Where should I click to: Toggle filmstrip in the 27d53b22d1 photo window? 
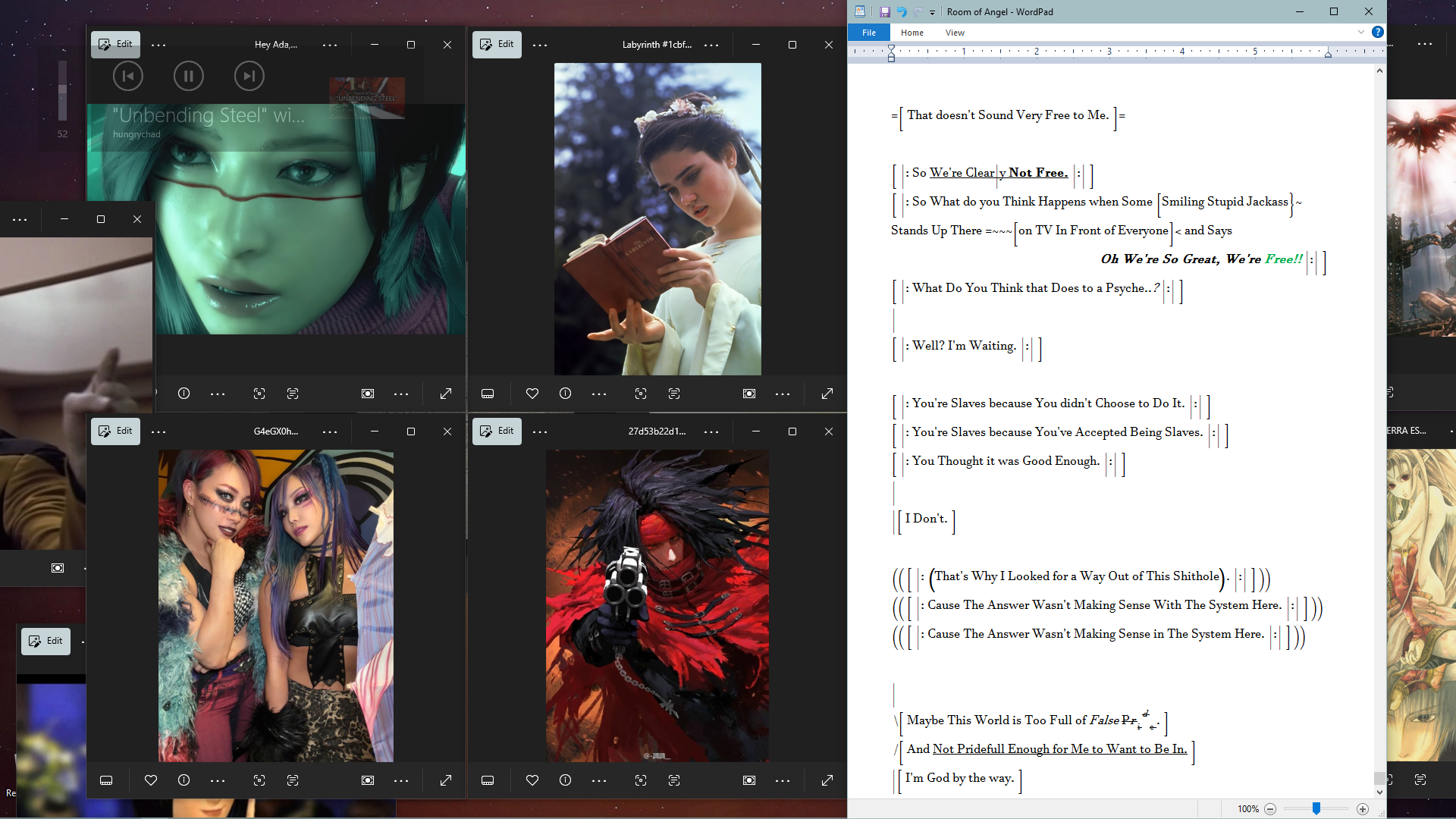point(488,780)
